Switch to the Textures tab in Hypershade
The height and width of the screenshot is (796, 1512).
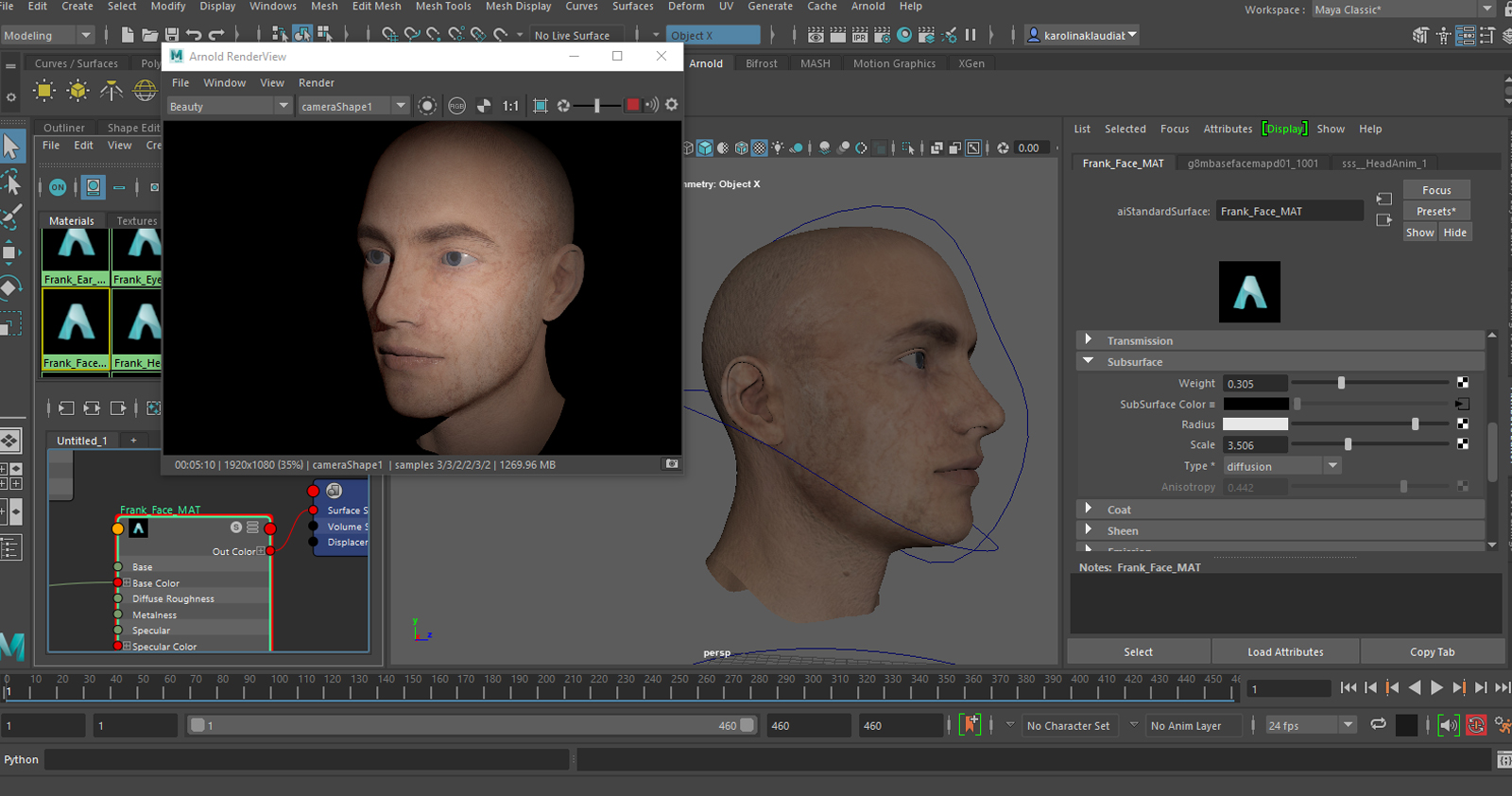pyautogui.click(x=137, y=220)
